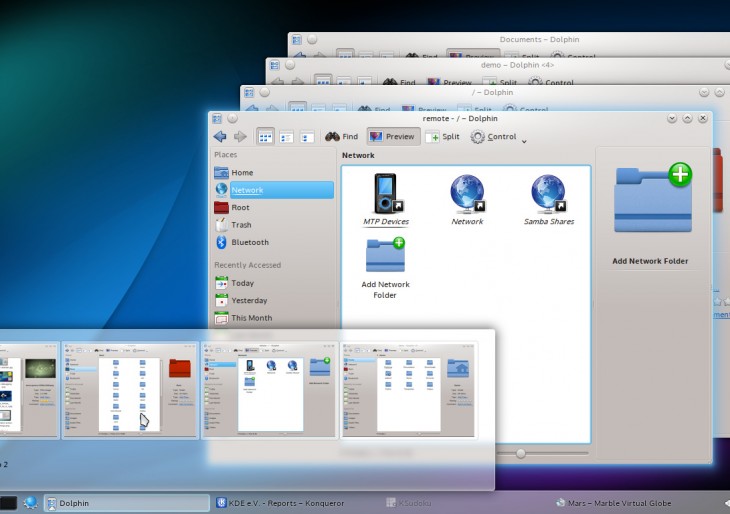The height and width of the screenshot is (514, 730).
Task: Toggle Split view
Action: (442, 137)
